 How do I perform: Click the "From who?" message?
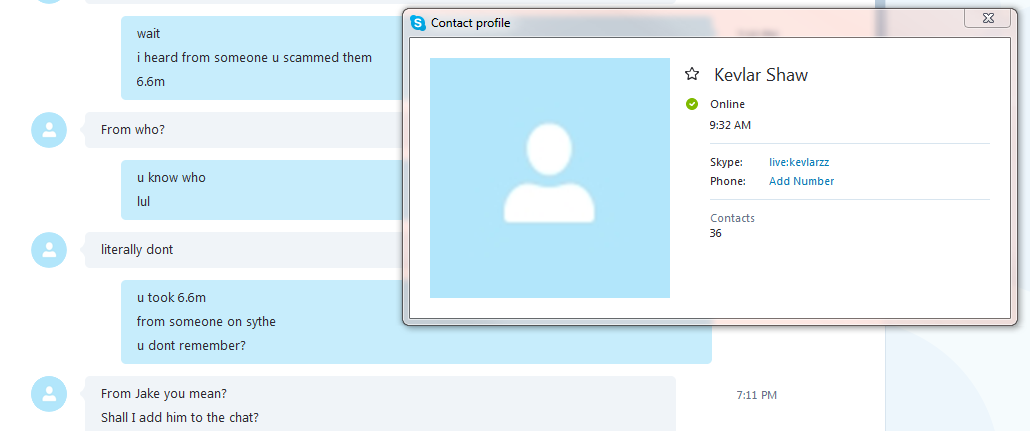(133, 130)
